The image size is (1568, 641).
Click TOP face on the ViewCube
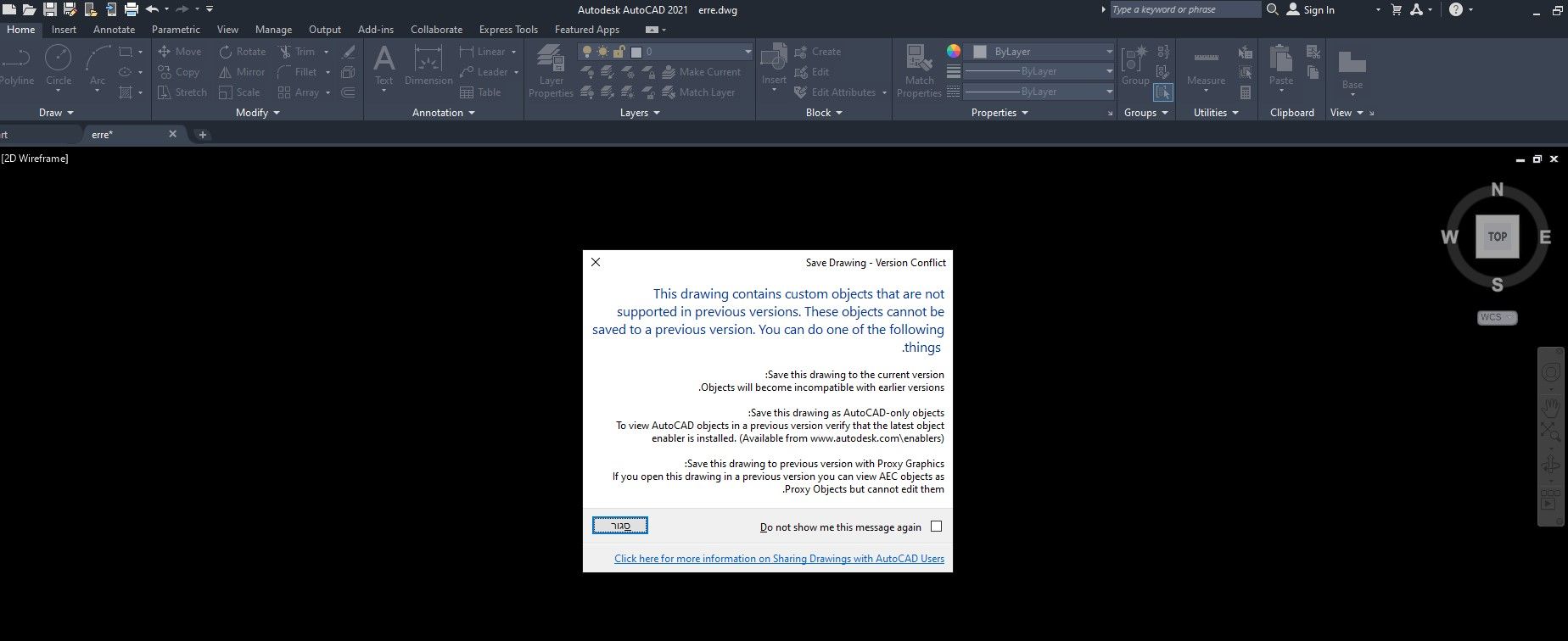tap(1498, 237)
